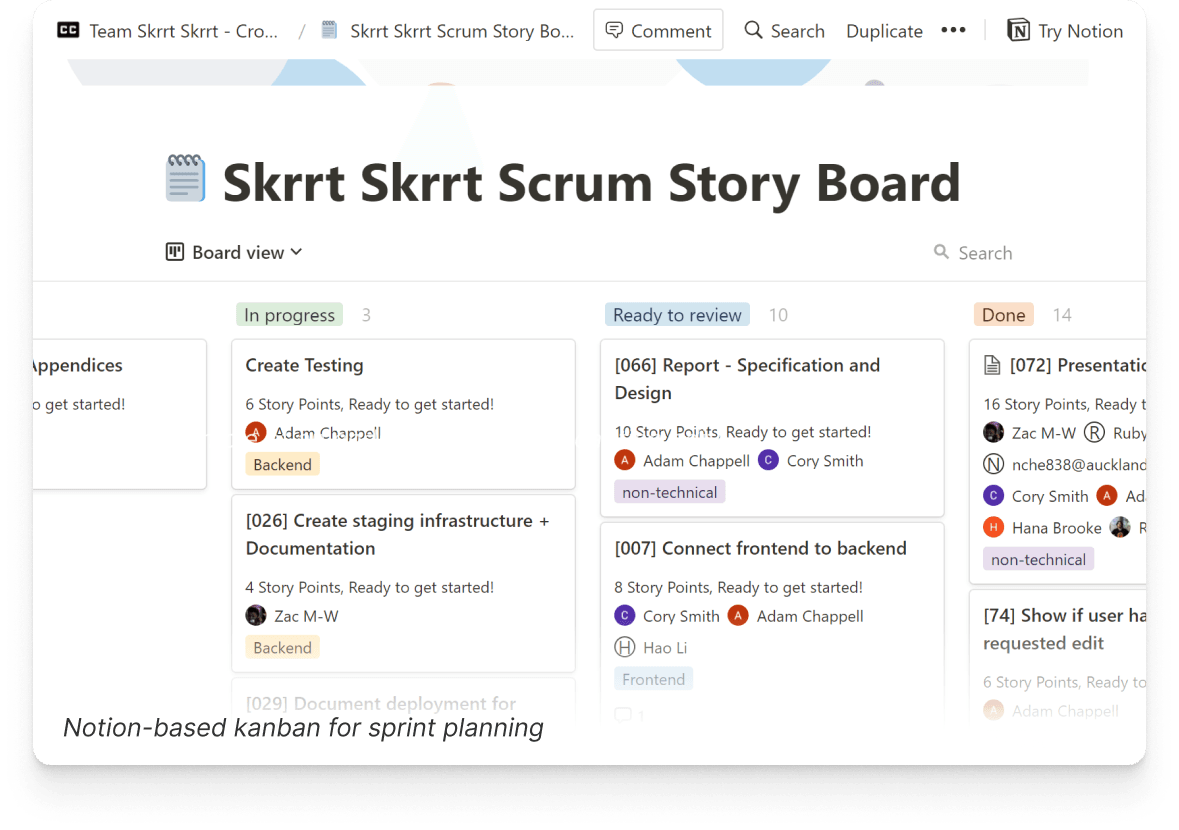Click the speech bubble Comment icon
The width and height of the screenshot is (1179, 830).
pyautogui.click(x=615, y=30)
